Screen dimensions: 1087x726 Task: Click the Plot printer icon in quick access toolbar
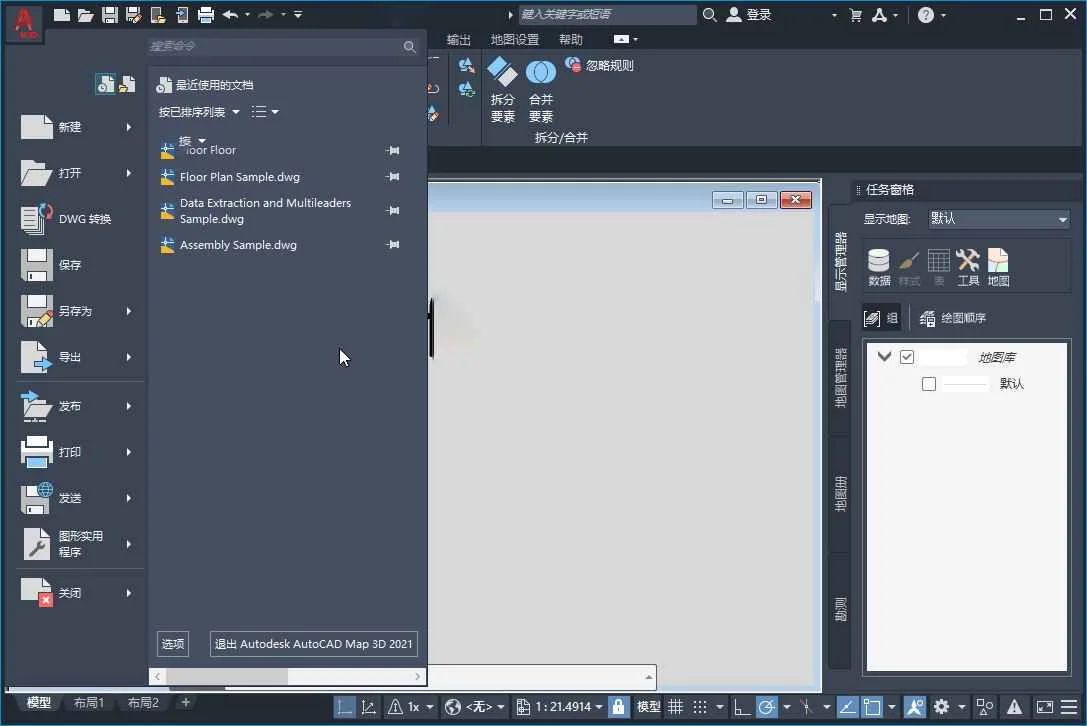(x=206, y=15)
